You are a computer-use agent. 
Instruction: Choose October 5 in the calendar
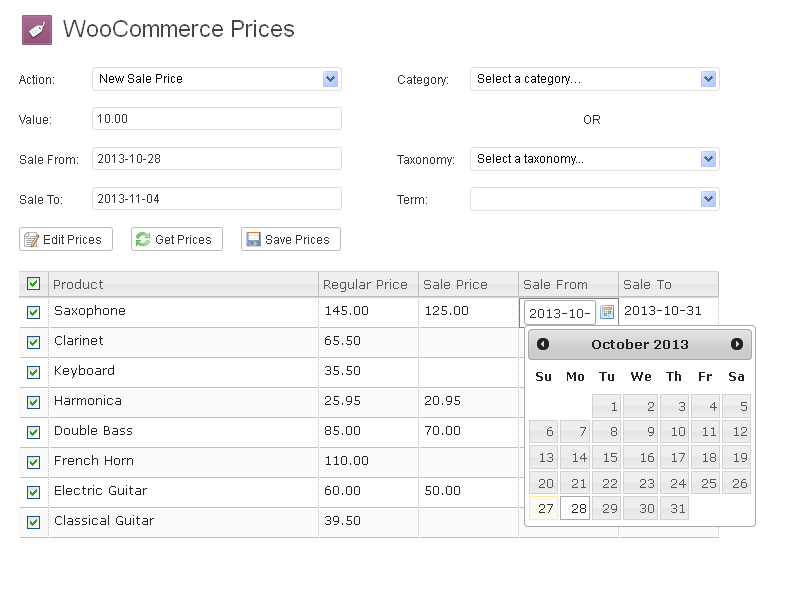click(736, 406)
